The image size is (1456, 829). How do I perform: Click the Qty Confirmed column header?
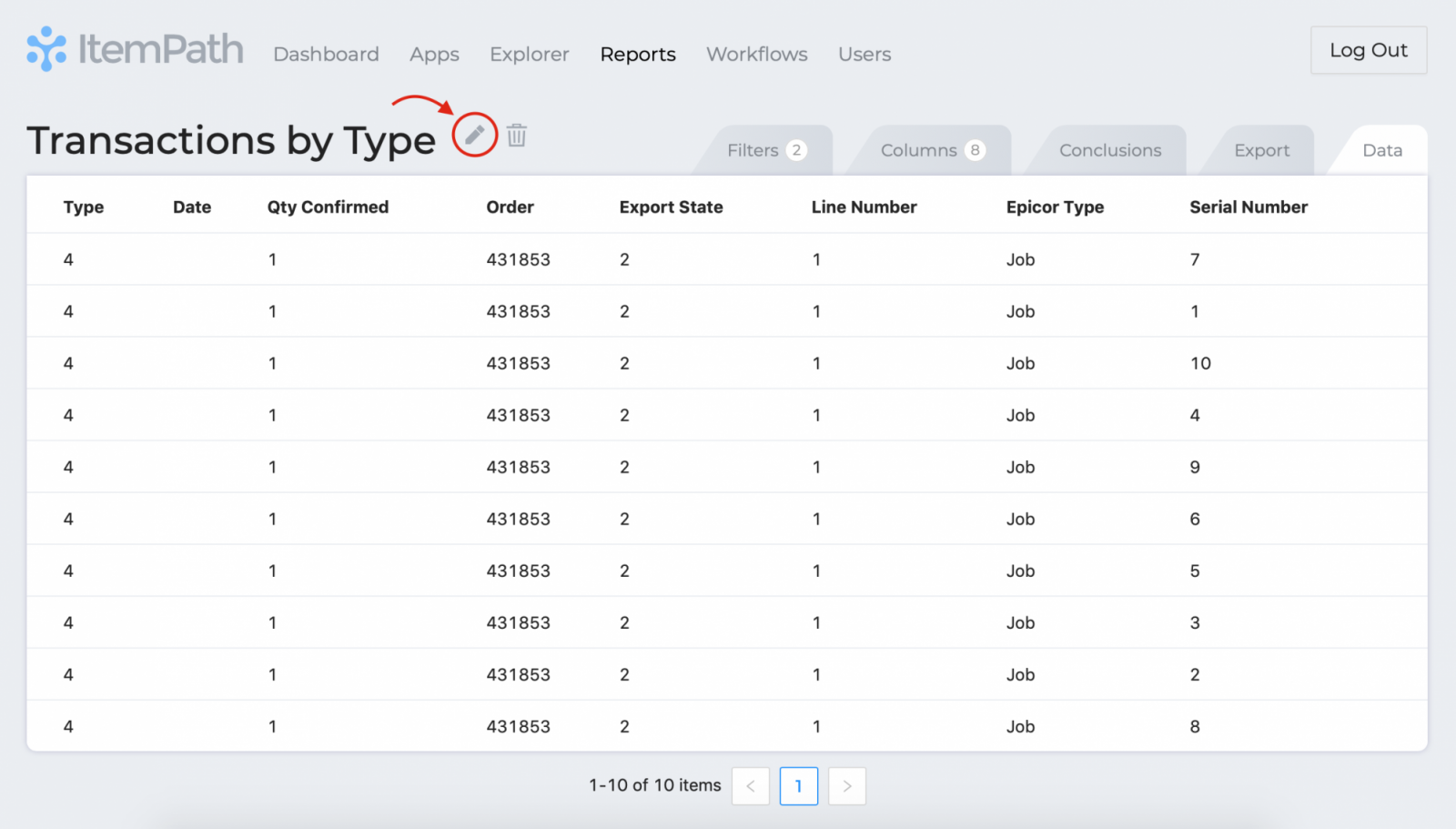pyautogui.click(x=328, y=207)
